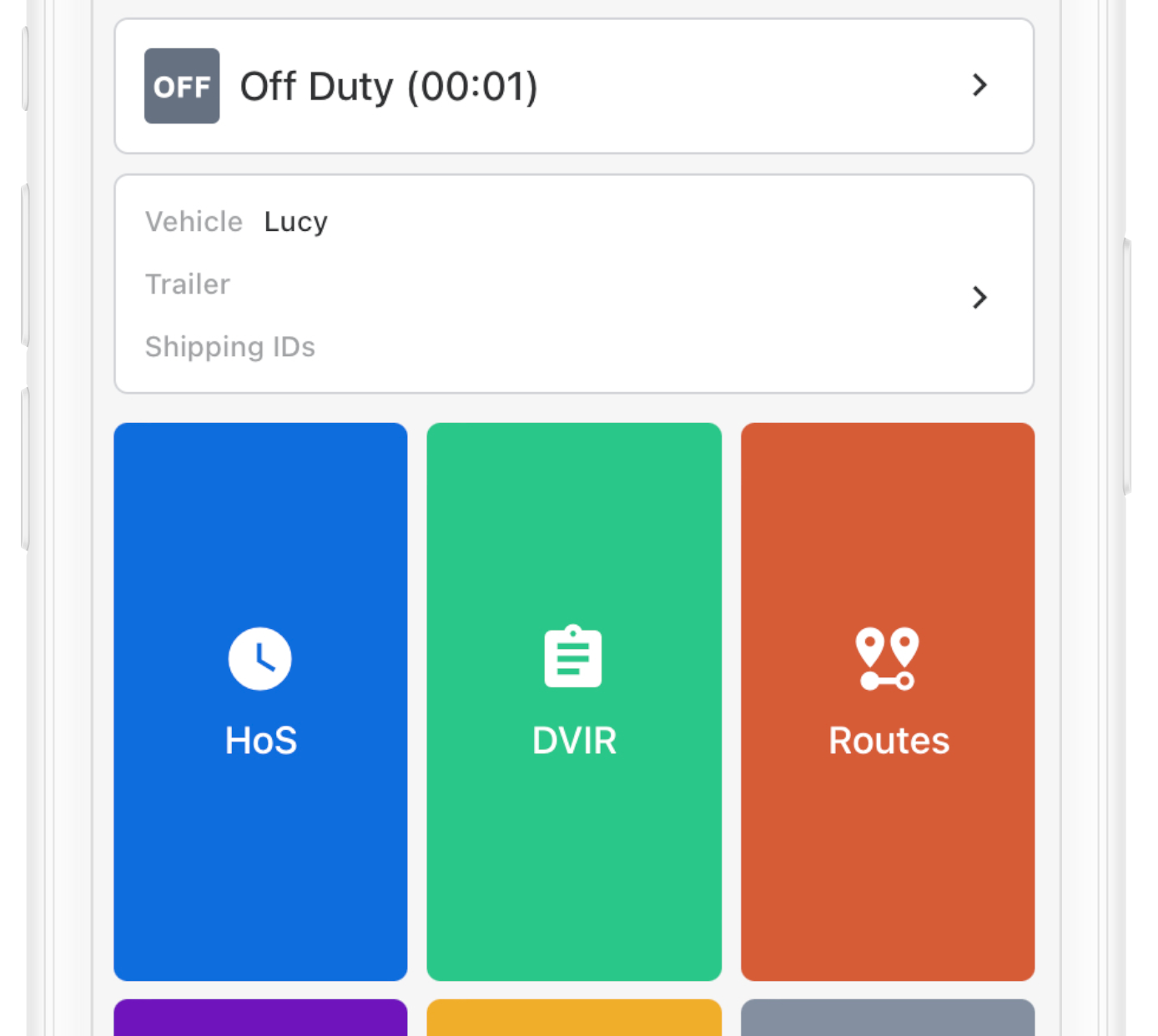The image size is (1158, 1036).
Task: Tap the empty Trailer field
Action: (188, 284)
